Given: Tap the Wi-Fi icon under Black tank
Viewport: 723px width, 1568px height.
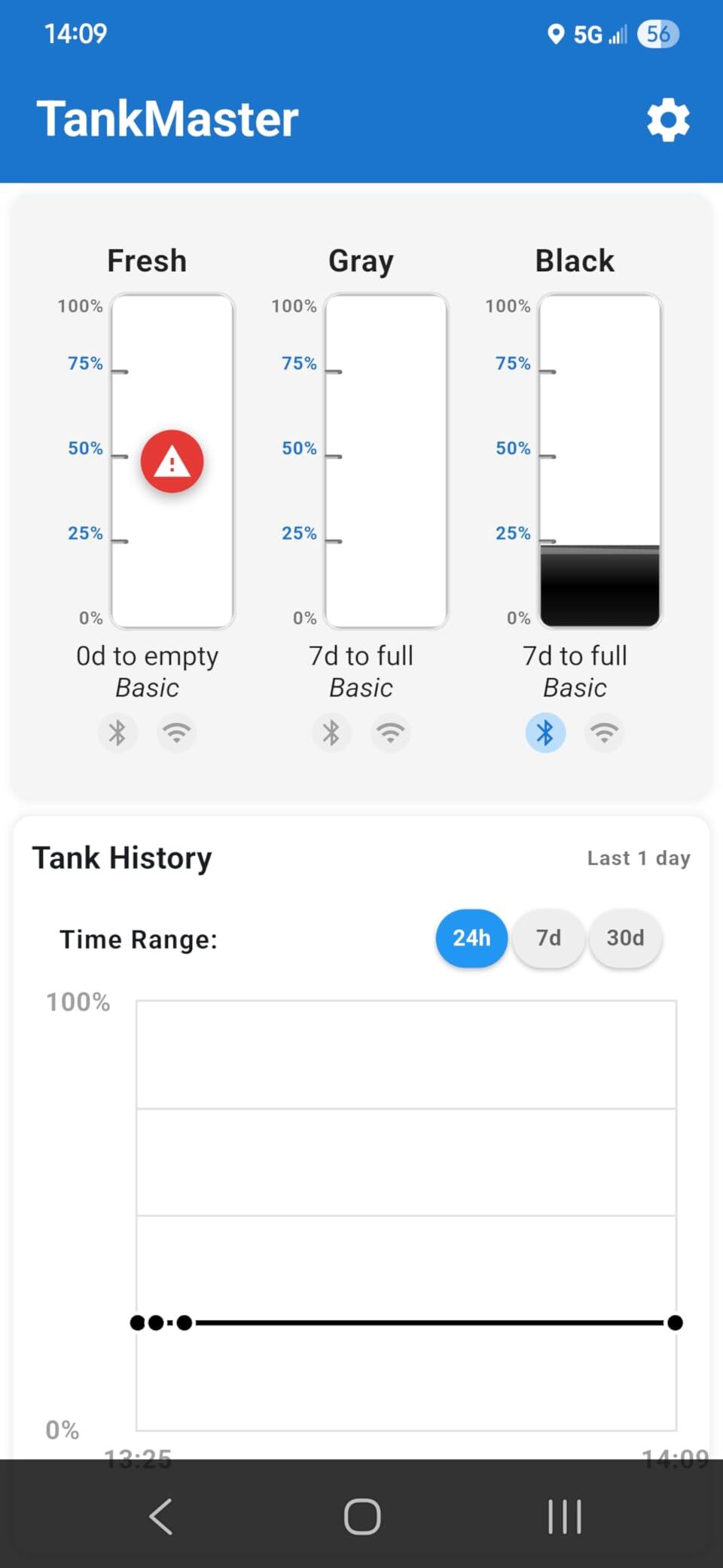Looking at the screenshot, I should point(605,732).
